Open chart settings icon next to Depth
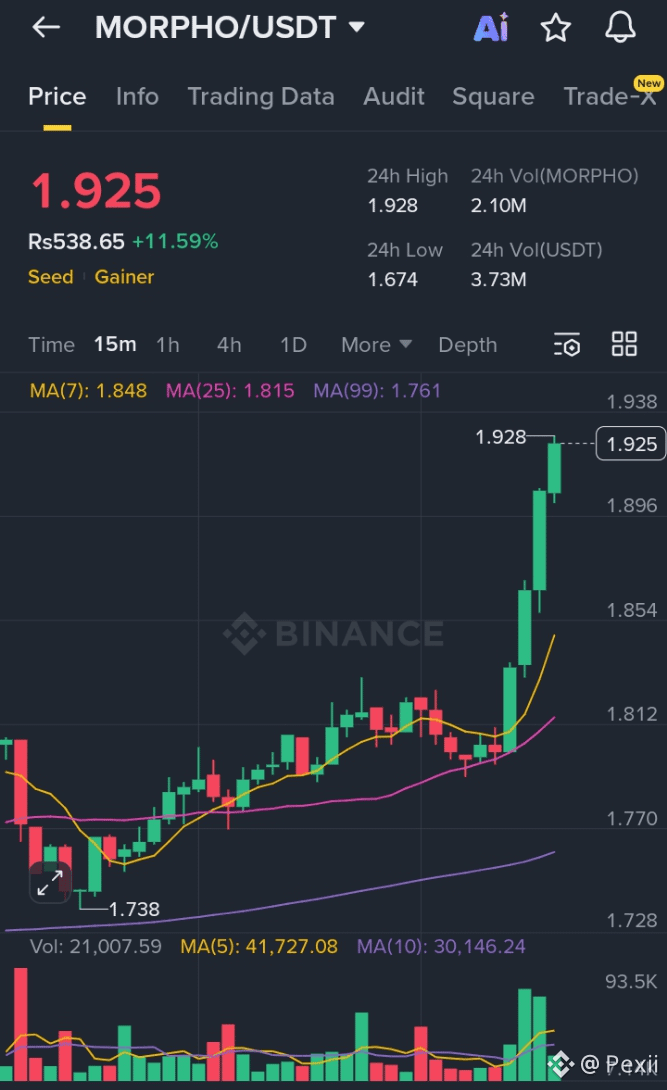This screenshot has height=1090, width=667. coord(567,345)
